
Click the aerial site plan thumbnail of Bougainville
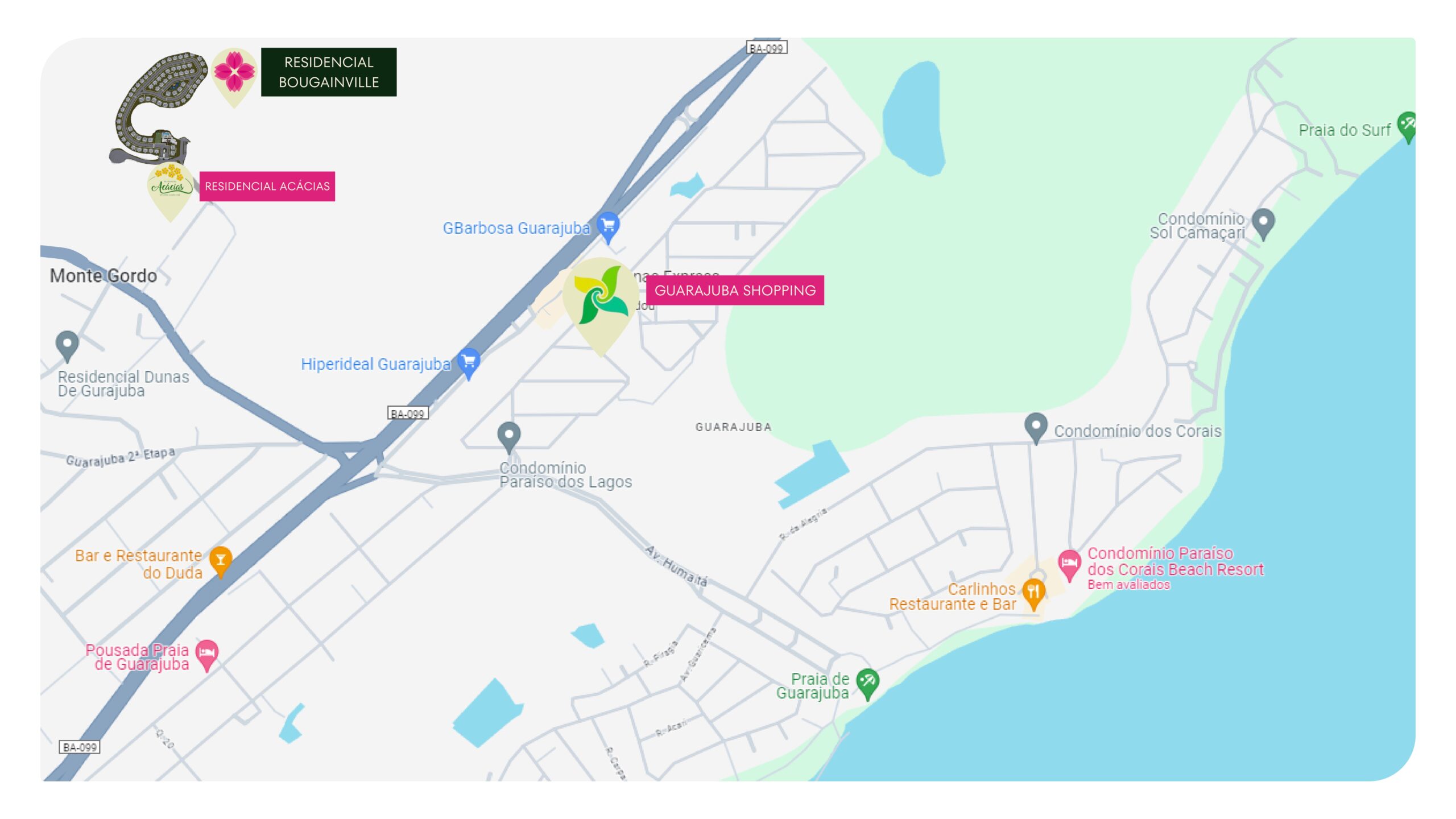click(x=159, y=108)
